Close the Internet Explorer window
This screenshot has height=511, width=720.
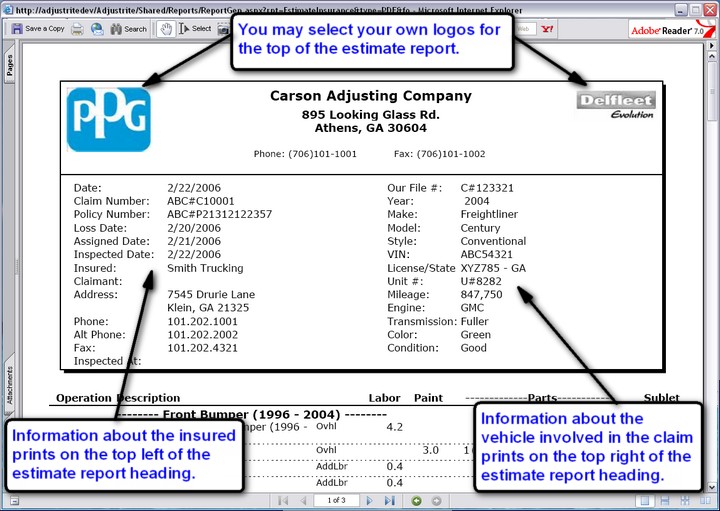click(x=709, y=9)
